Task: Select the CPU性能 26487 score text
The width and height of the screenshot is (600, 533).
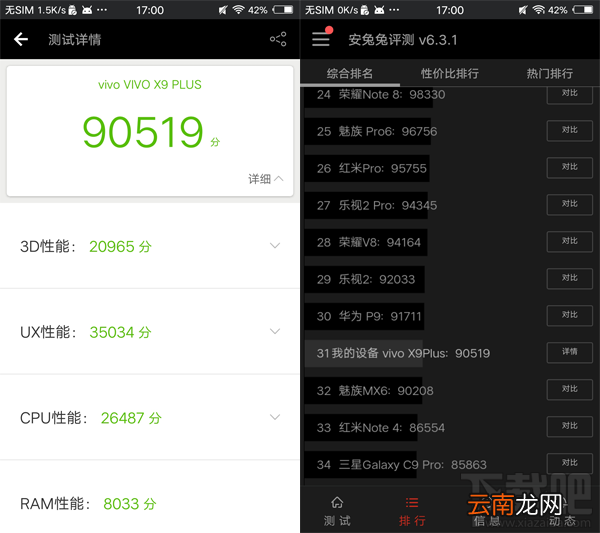Action: [x=91, y=418]
